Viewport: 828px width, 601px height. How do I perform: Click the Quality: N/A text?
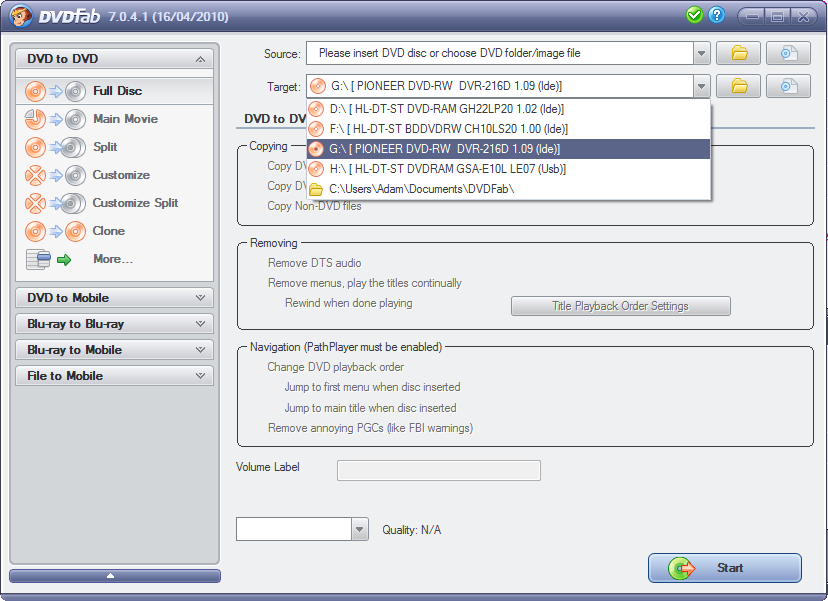[411, 530]
